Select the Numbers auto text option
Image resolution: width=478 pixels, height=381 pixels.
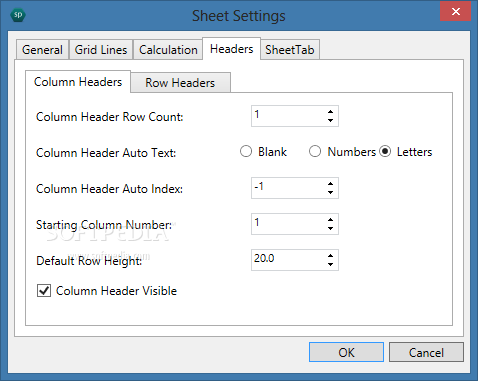(315, 152)
